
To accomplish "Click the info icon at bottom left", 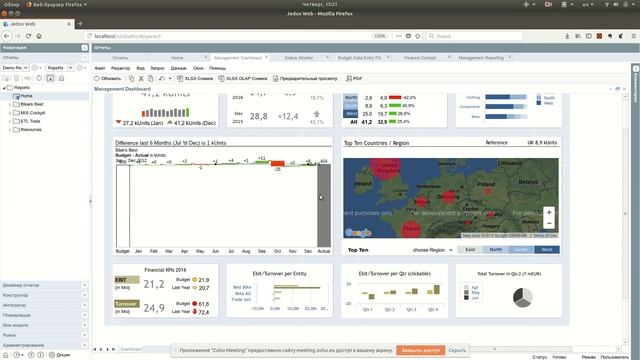I will click(40, 355).
